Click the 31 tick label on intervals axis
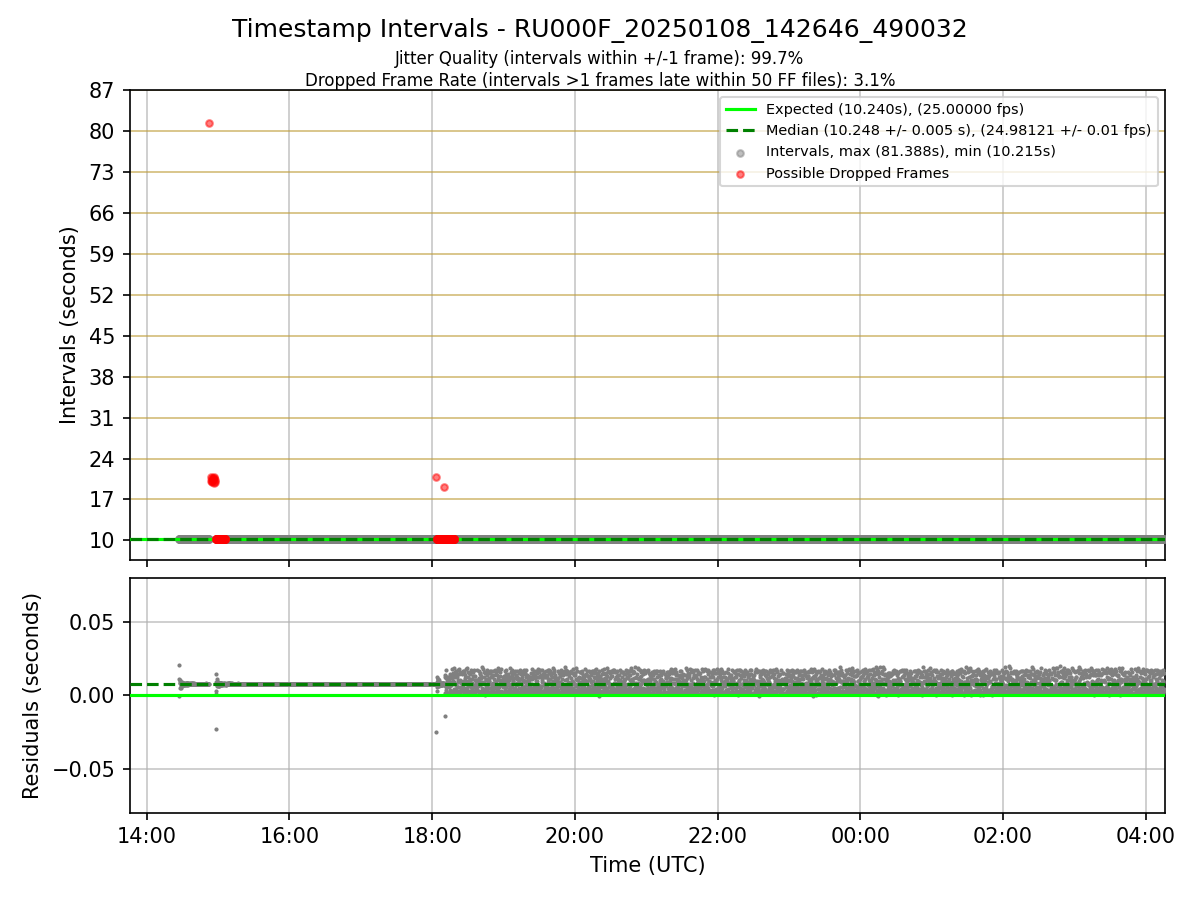1200x900 pixels. (103, 418)
